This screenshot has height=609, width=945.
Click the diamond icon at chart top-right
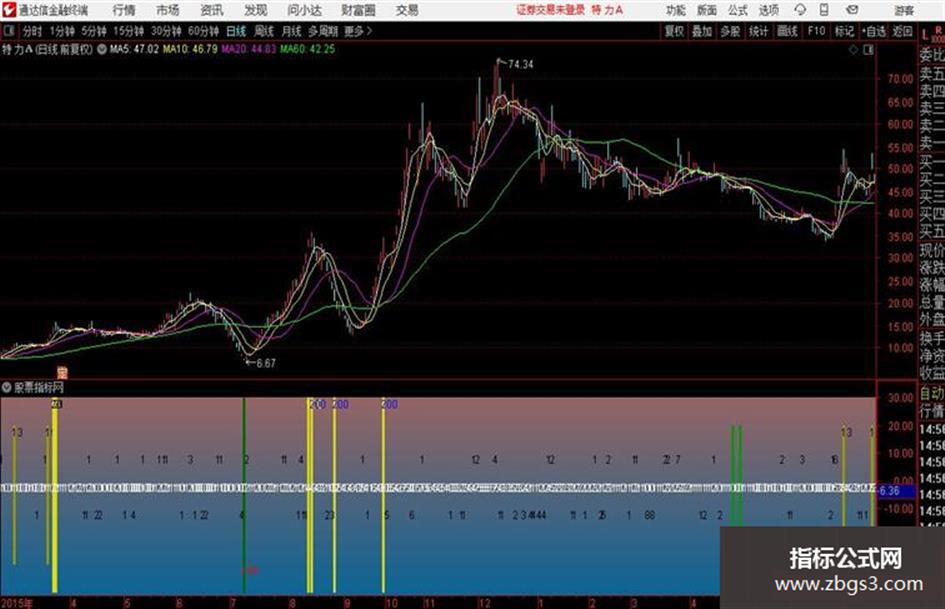(x=853, y=50)
